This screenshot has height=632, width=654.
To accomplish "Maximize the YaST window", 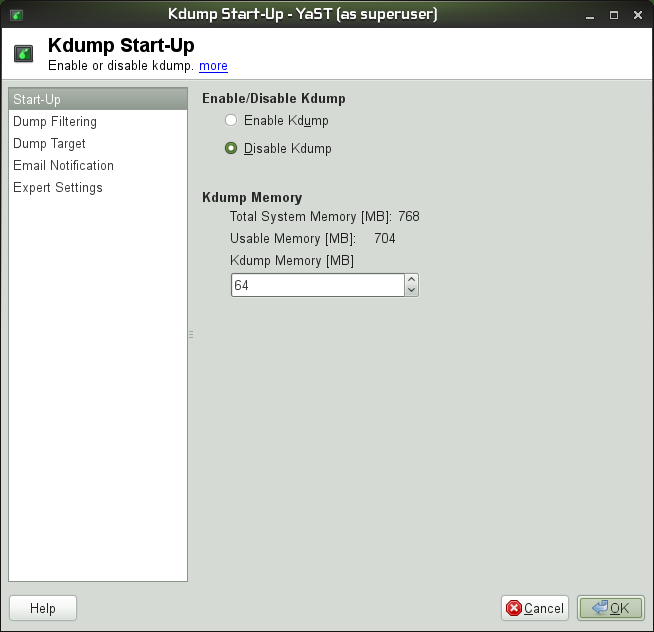I will (x=614, y=15).
